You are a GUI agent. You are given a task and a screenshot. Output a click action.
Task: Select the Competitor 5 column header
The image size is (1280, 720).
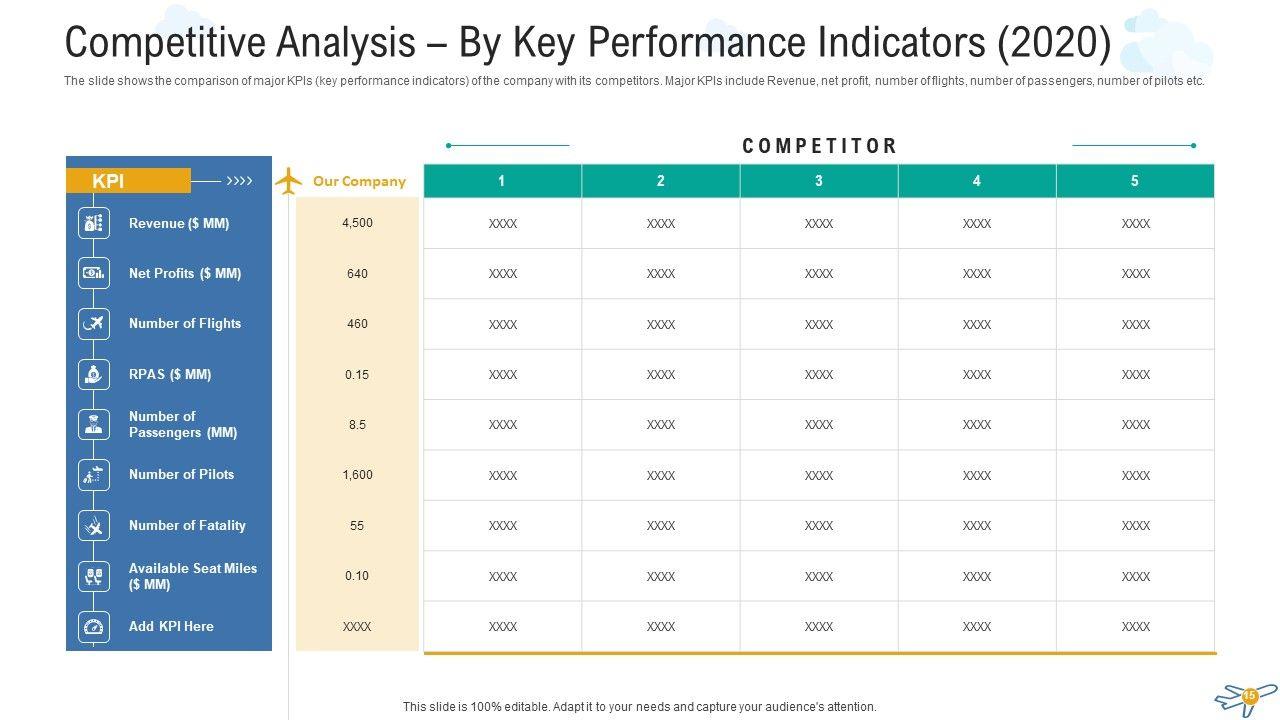(x=1135, y=181)
